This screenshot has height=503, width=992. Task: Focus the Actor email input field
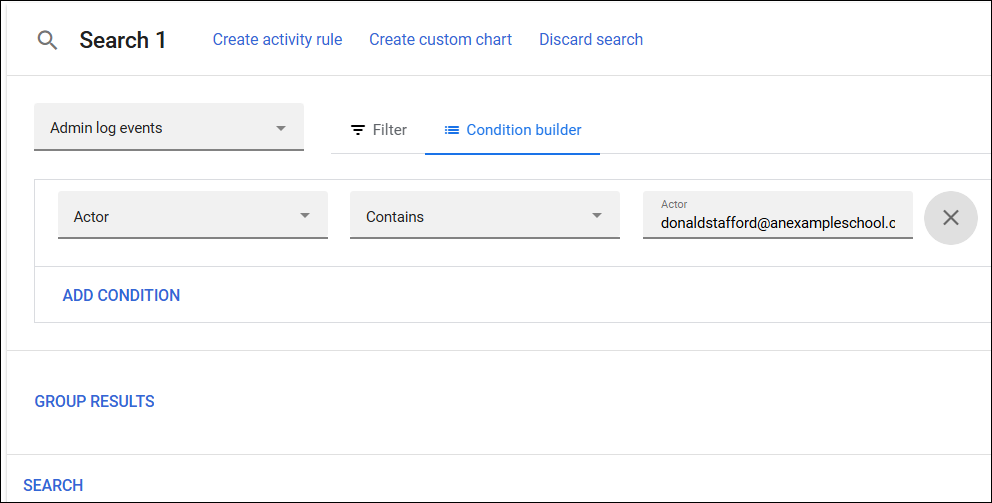[x=777, y=222]
